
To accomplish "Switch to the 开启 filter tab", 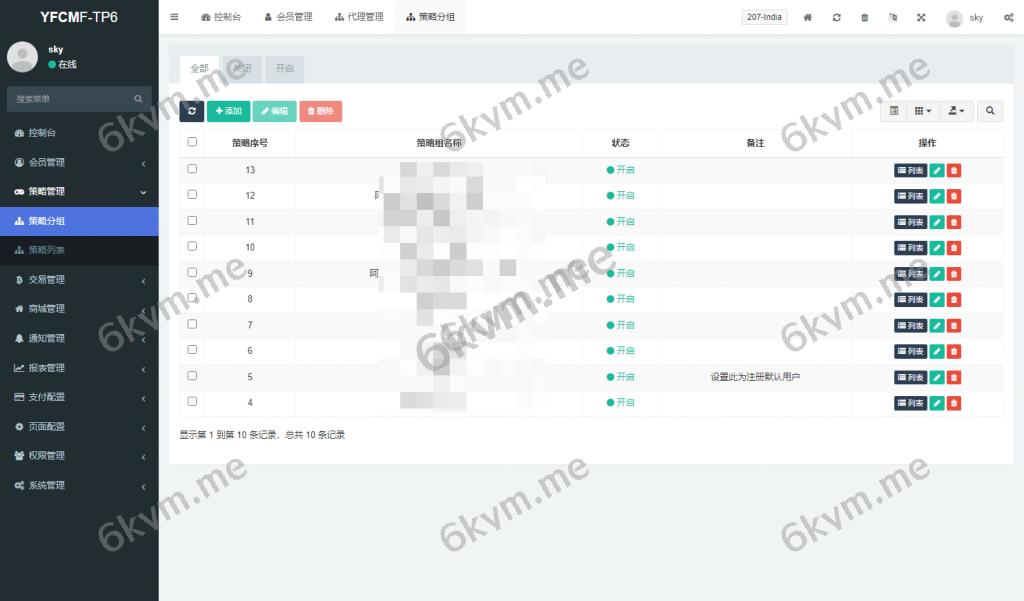I will (285, 69).
